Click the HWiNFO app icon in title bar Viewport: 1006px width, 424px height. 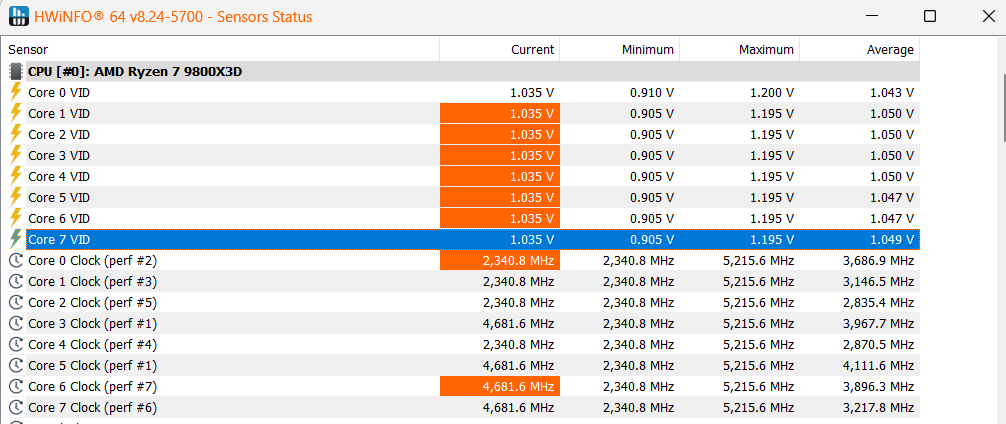pos(19,17)
